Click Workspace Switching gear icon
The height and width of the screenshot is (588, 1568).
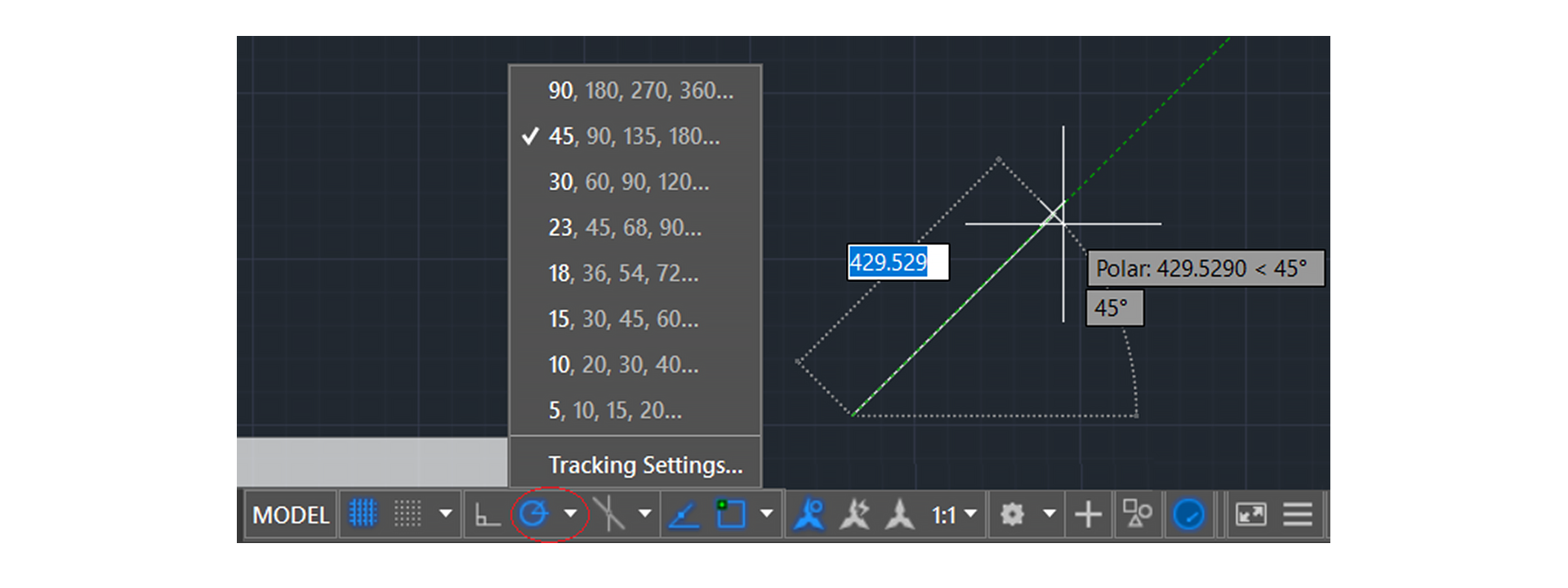tap(1012, 514)
